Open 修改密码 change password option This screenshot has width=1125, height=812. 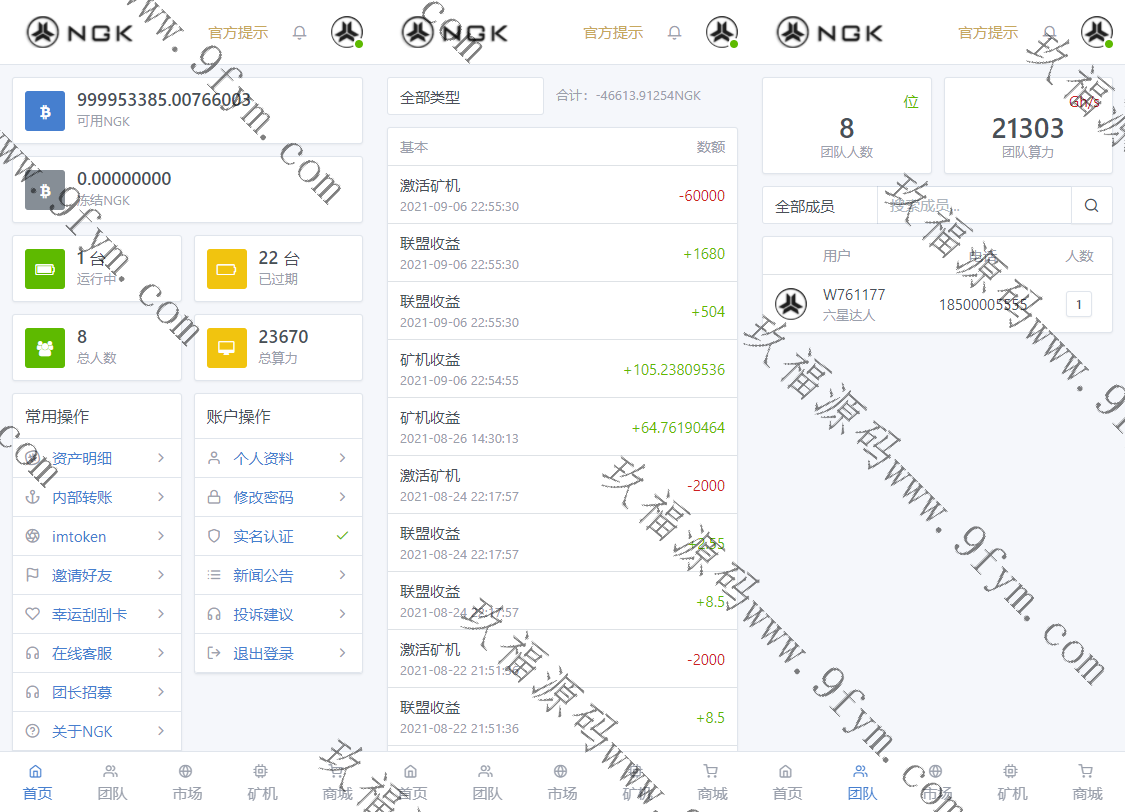pyautogui.click(x=278, y=498)
